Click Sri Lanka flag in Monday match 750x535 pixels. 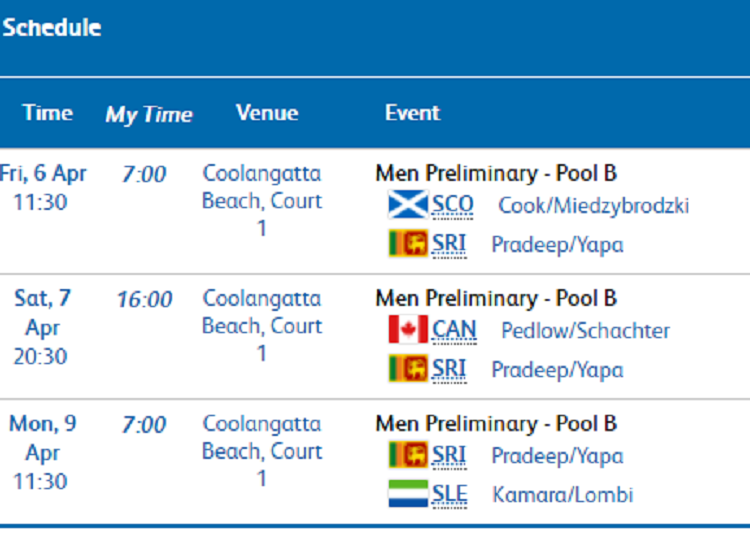[x=408, y=455]
